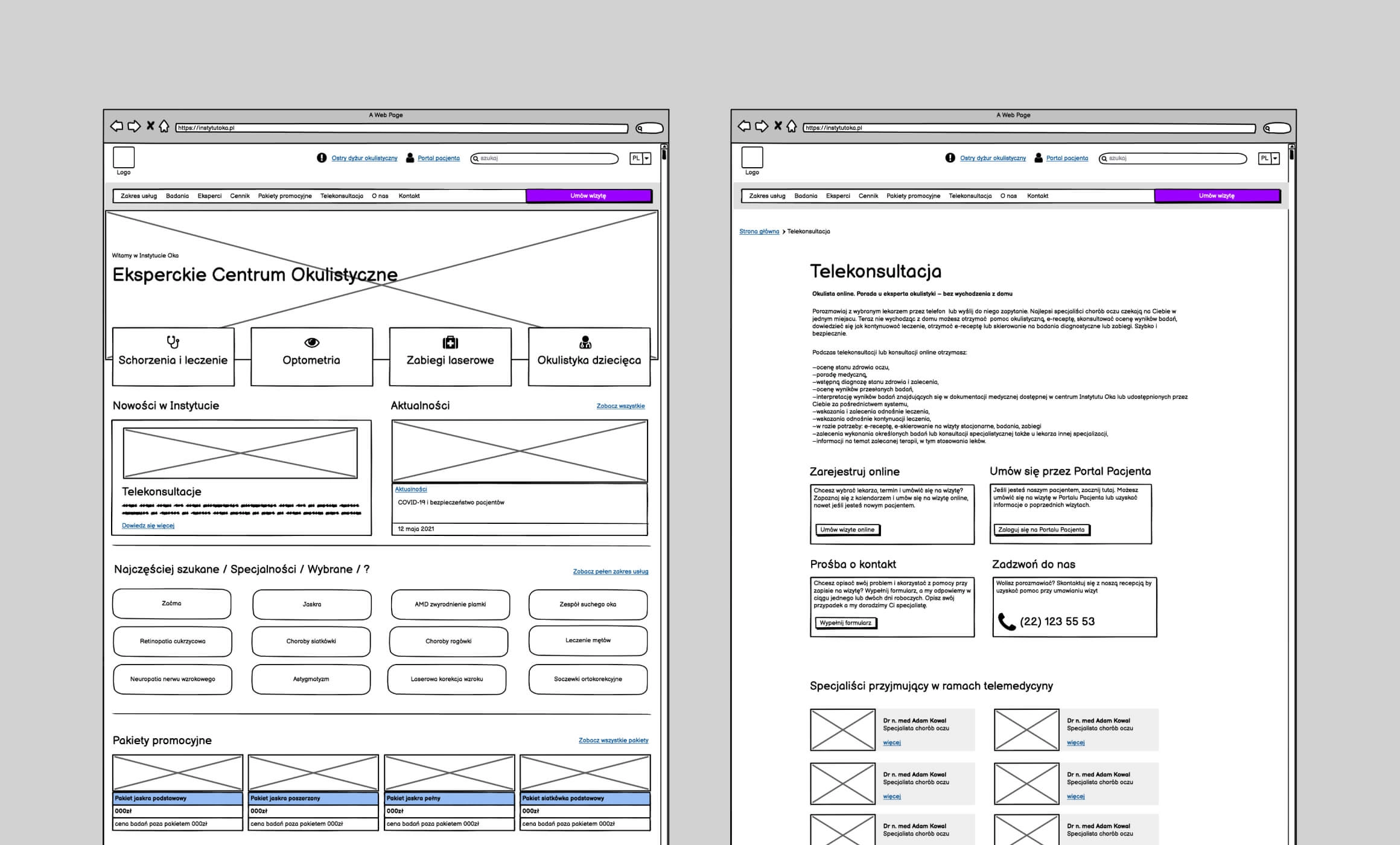Click the Telekonsultacje news image placeholder
The image size is (1400, 845).
pyautogui.click(x=240, y=453)
